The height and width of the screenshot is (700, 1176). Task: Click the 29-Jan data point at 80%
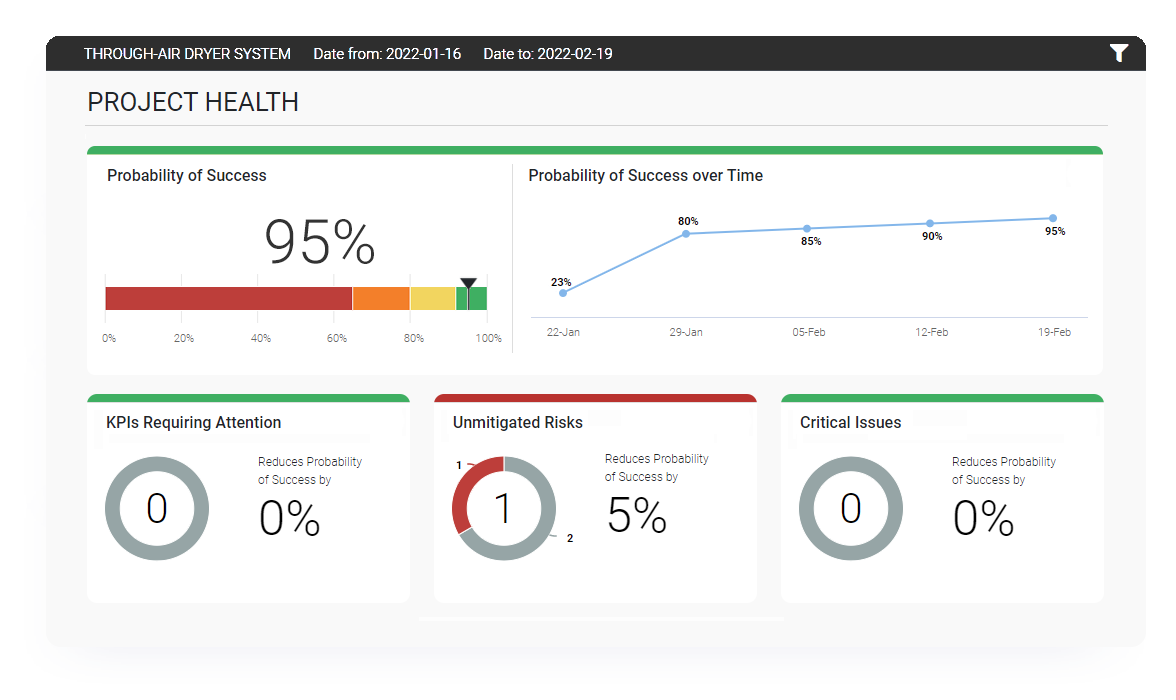coord(686,234)
